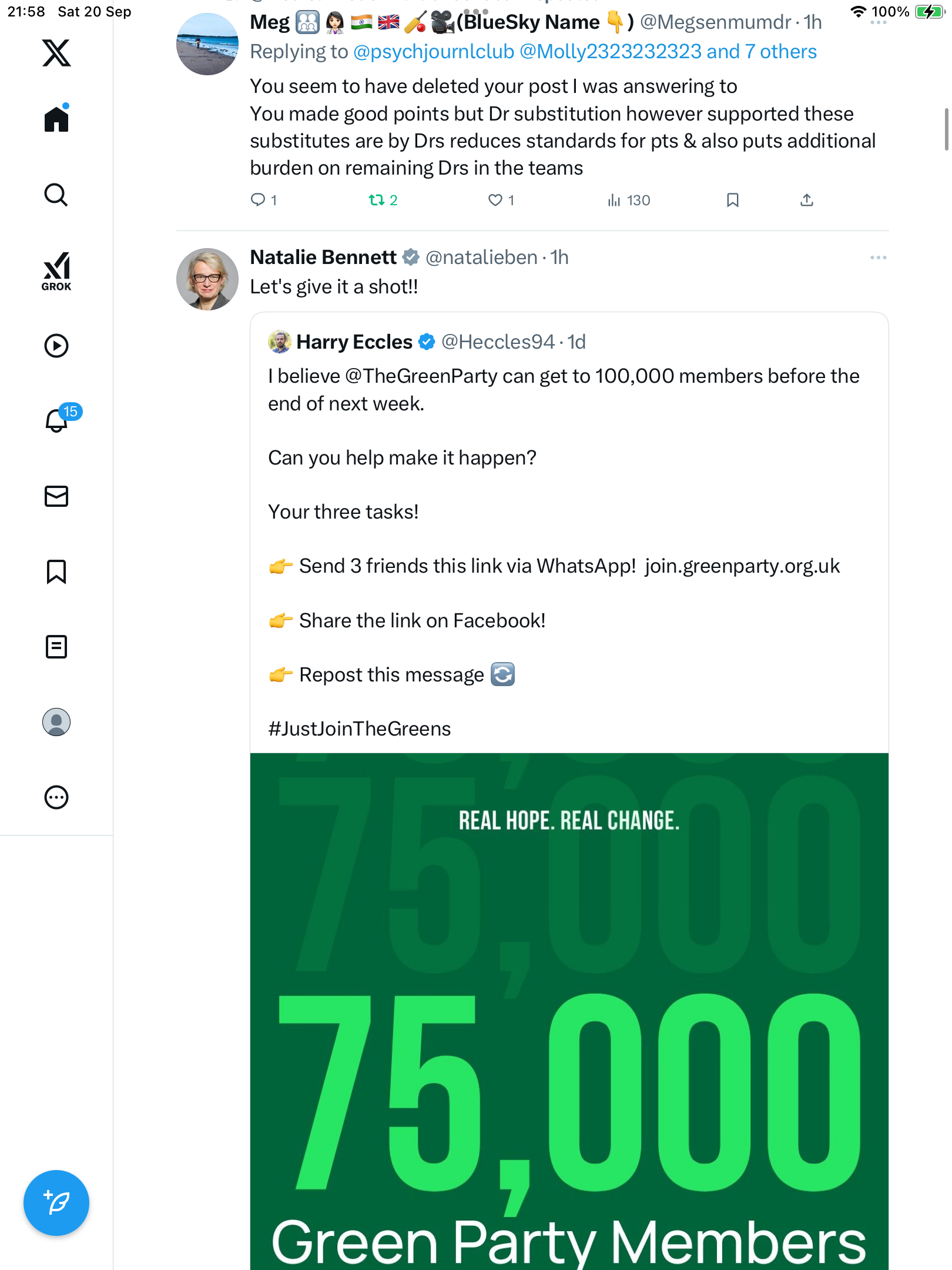Go to the Home feed
Image resolution: width=952 pixels, height=1270 pixels.
coord(56,119)
